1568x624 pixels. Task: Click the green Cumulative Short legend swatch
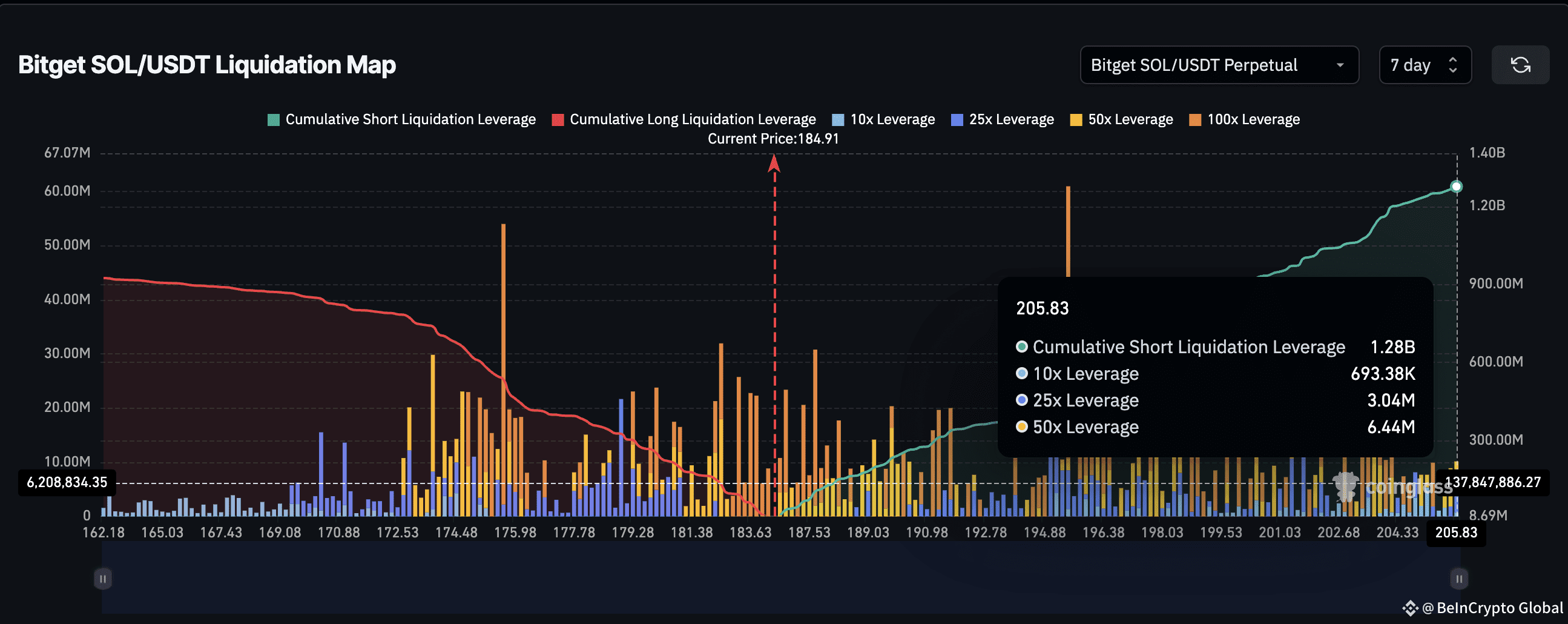[x=273, y=120]
